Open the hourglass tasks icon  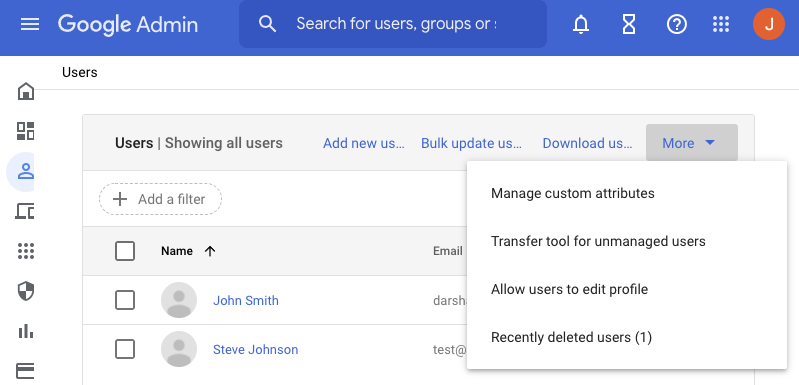[629, 24]
